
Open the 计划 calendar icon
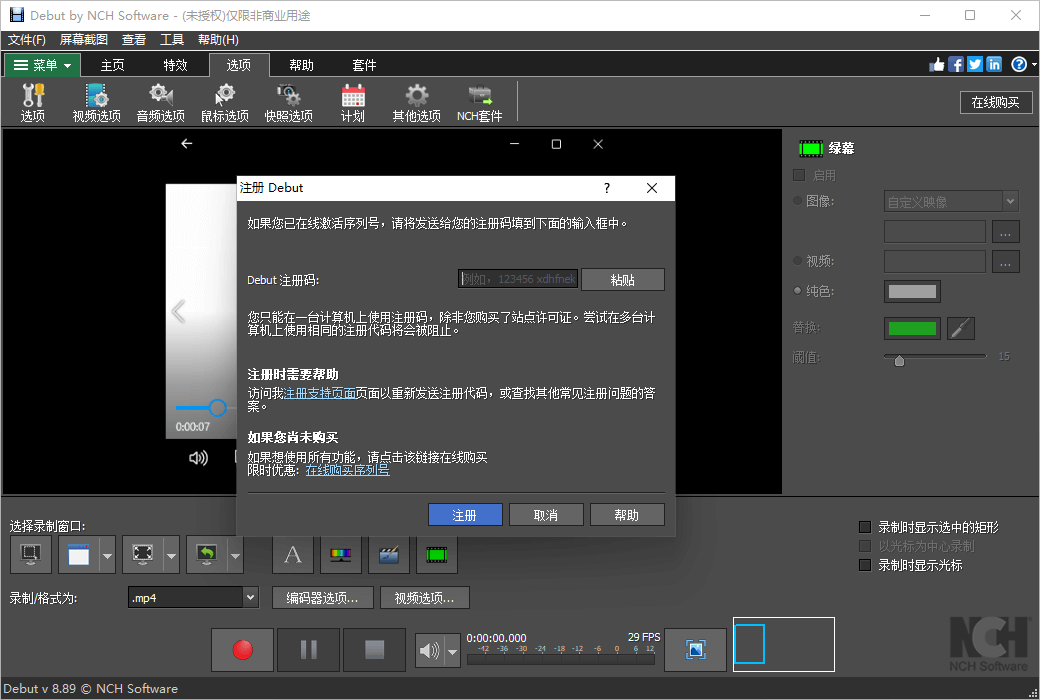click(353, 103)
